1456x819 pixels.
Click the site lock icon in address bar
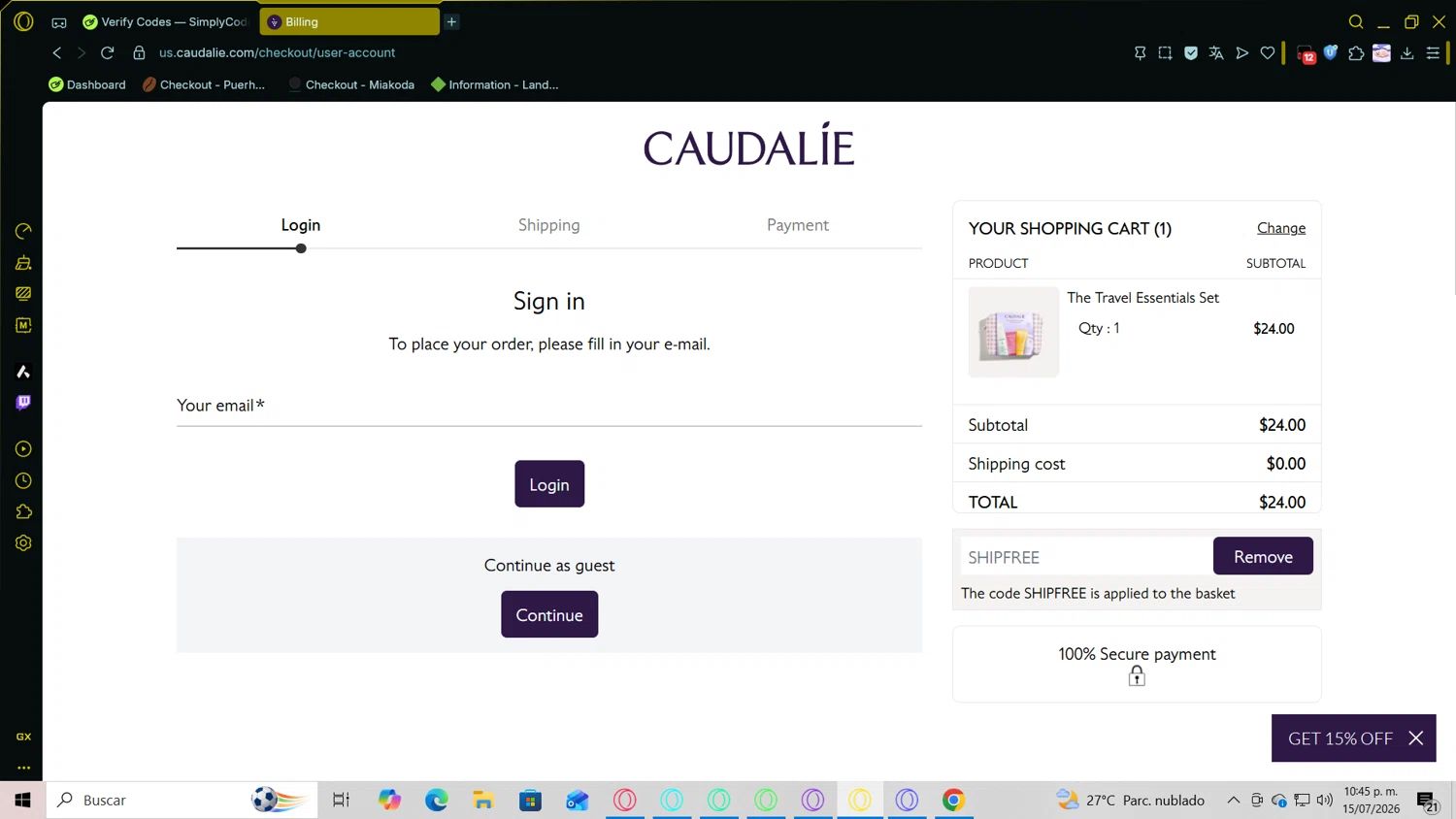pos(139,52)
